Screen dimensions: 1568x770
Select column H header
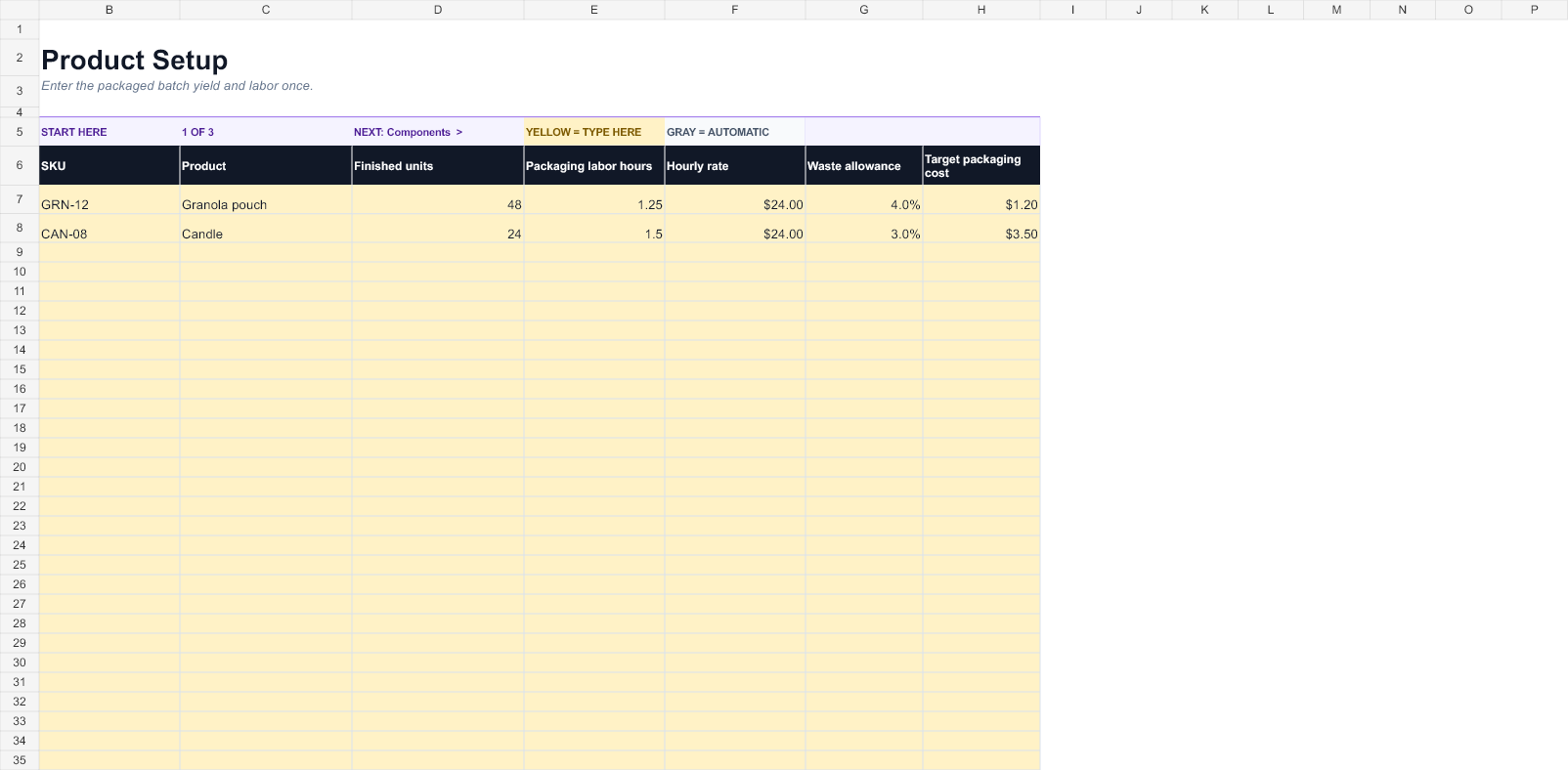(981, 10)
